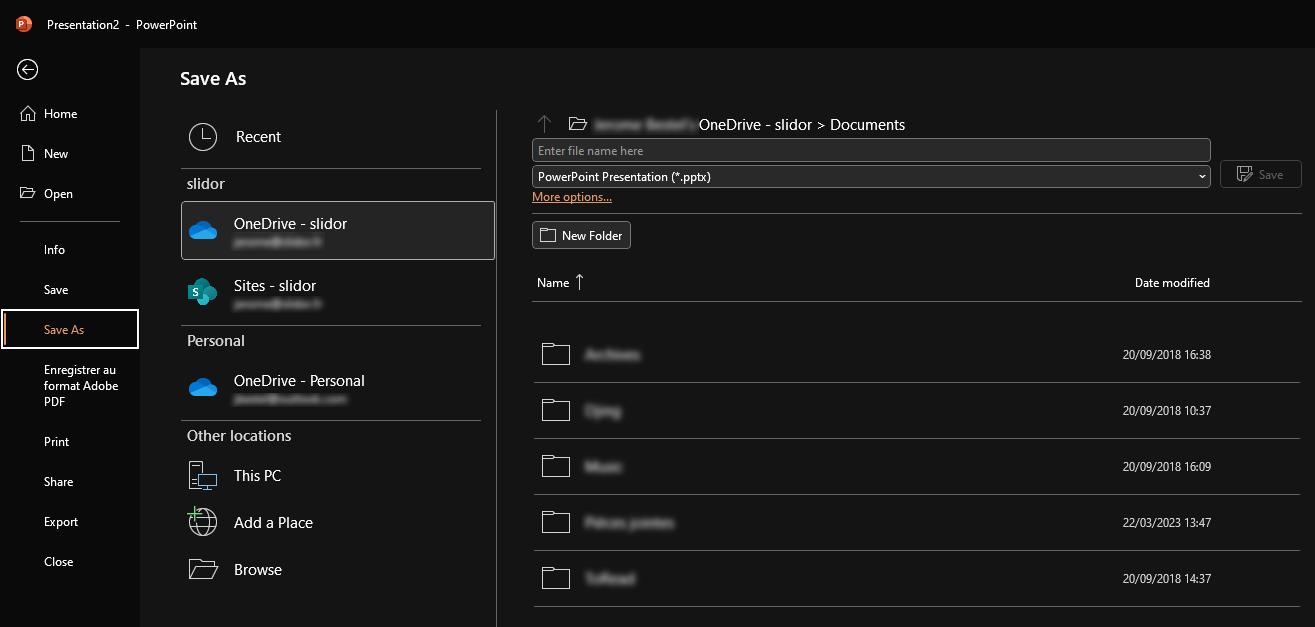The height and width of the screenshot is (627, 1315).
Task: Click the folder icon beside the path
Action: pos(577,124)
